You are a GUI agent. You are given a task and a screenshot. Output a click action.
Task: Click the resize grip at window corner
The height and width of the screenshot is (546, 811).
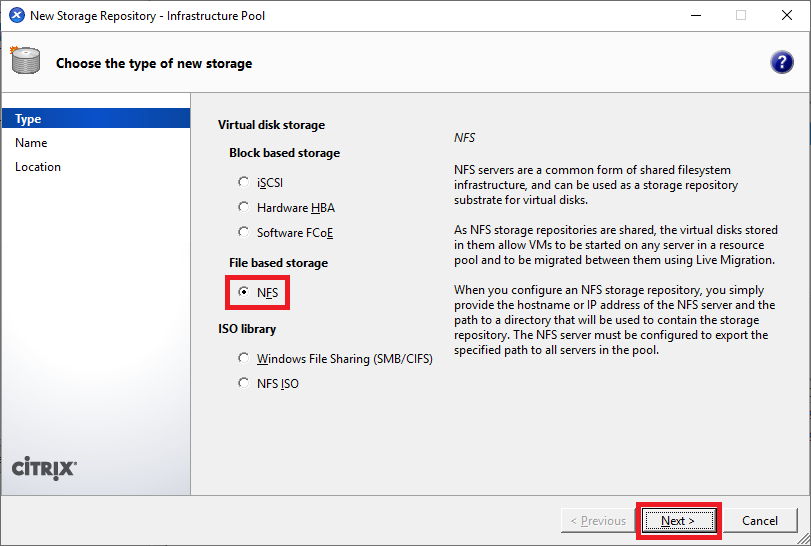click(x=804, y=539)
